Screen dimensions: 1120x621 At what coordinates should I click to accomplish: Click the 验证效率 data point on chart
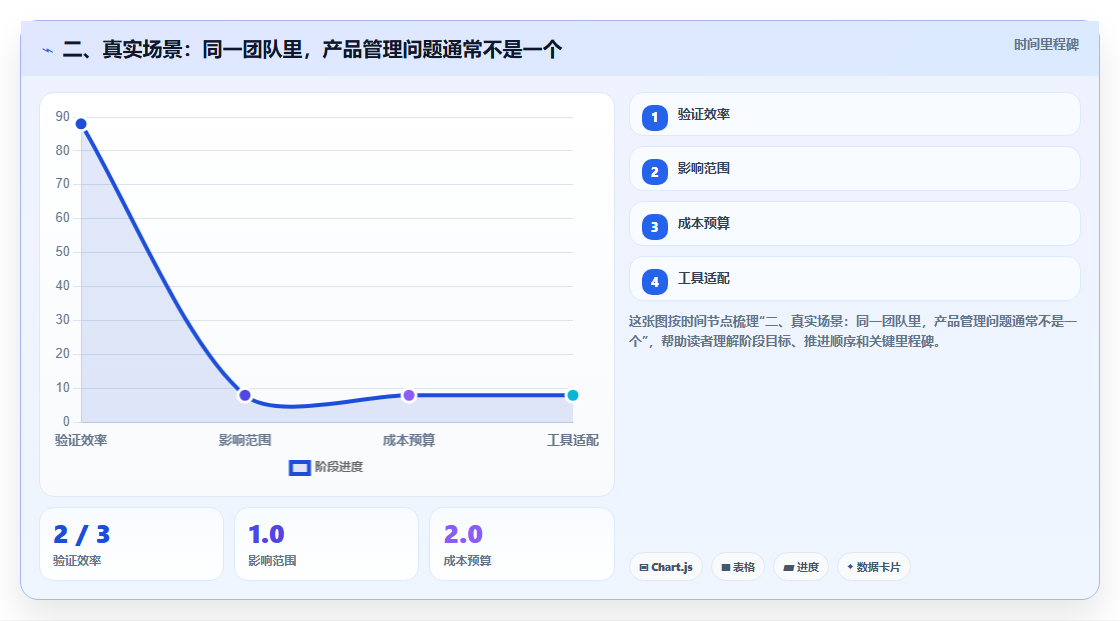click(x=81, y=124)
